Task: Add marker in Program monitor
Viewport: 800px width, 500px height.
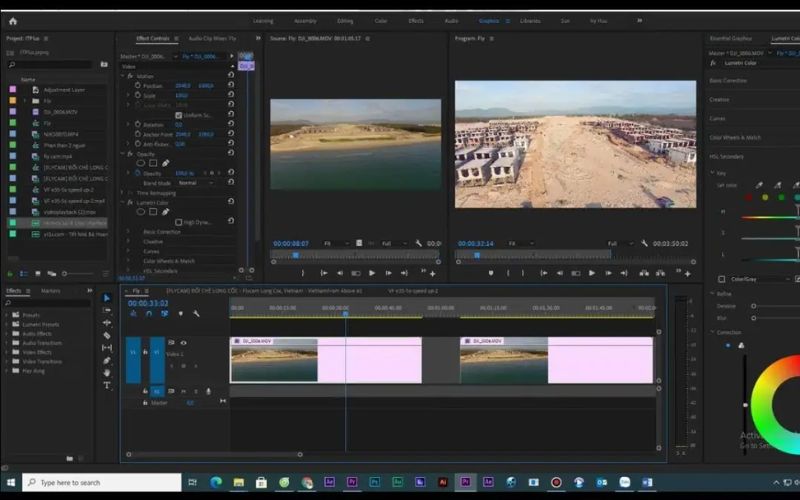Action: (x=491, y=273)
